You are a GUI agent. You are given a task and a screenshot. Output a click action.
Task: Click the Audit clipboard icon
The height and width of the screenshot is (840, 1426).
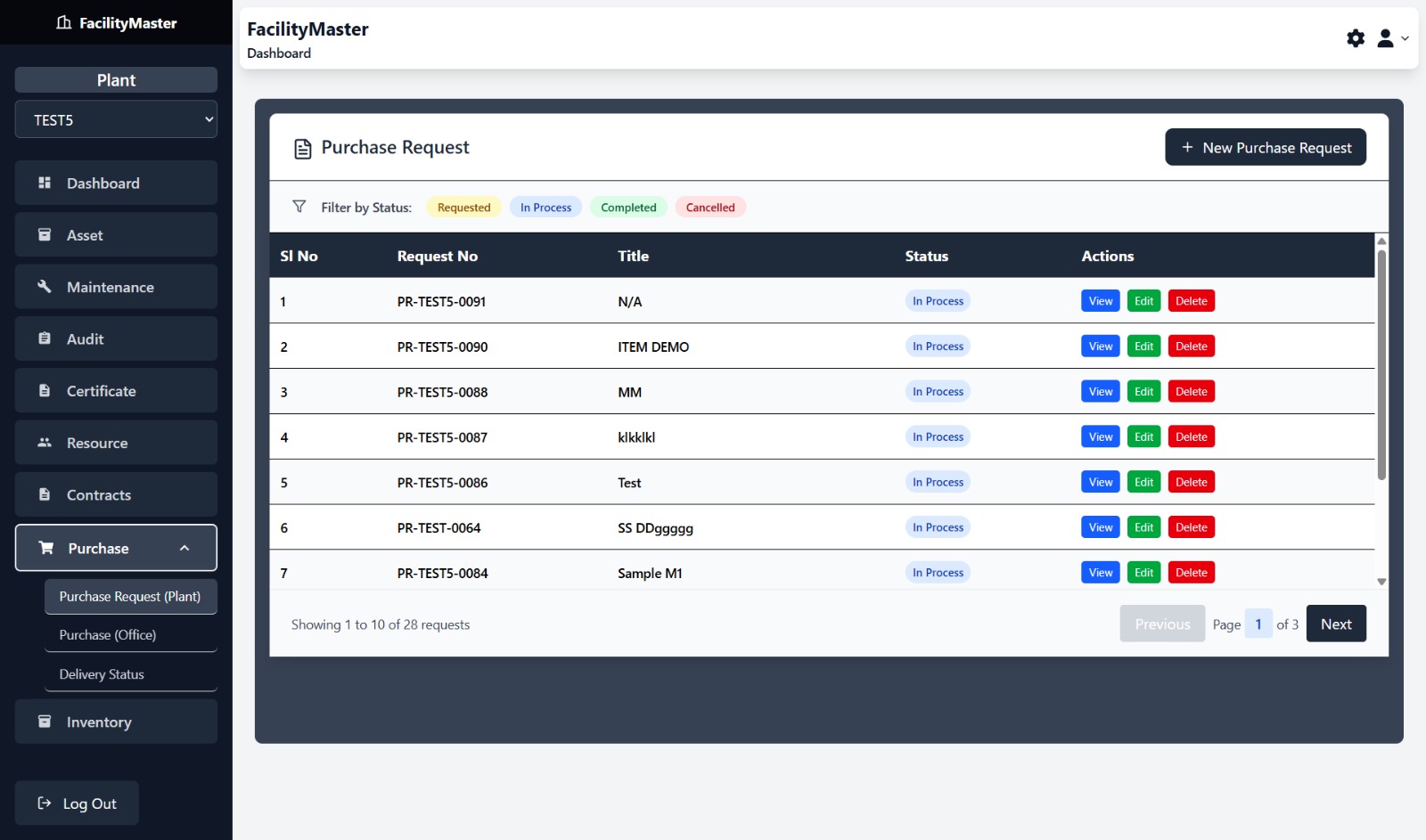(45, 338)
